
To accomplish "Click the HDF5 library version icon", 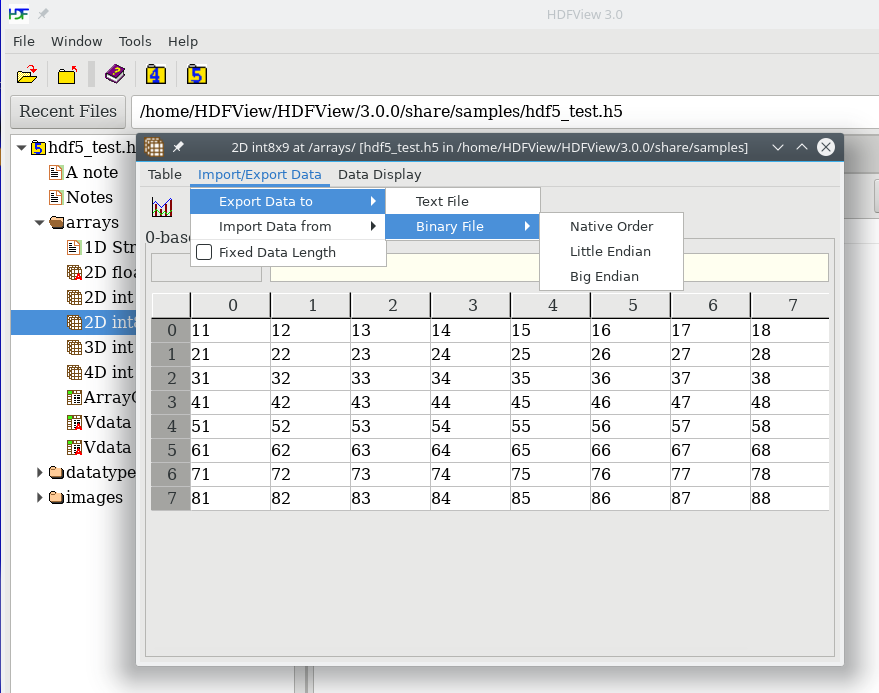I will pyautogui.click(x=197, y=75).
